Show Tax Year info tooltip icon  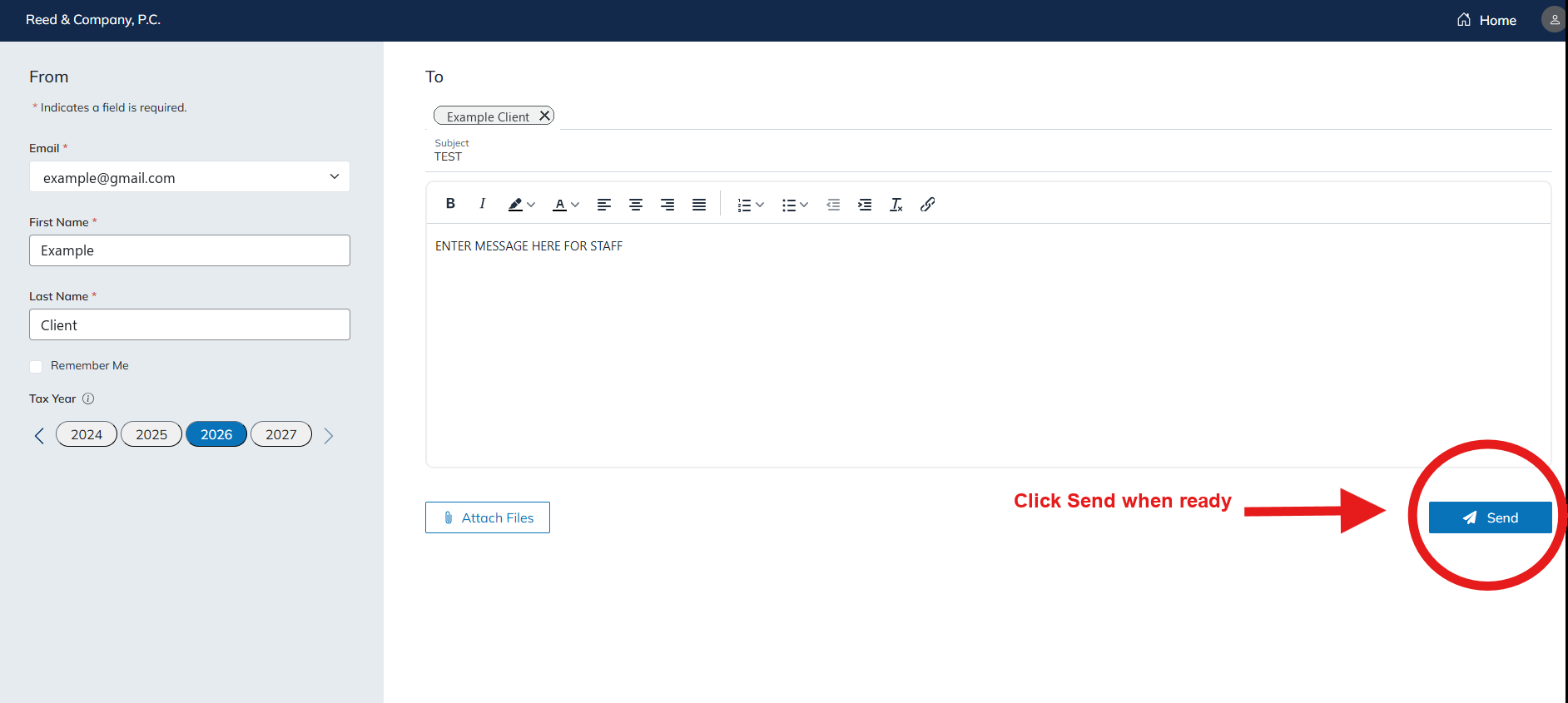(x=88, y=399)
